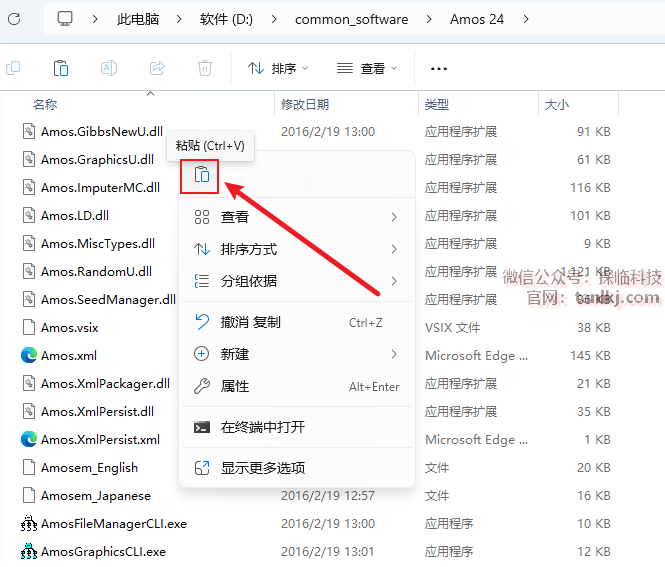This screenshot has width=665, height=567.
Task: Open 查看 submenu in context menu
Action: 296,217
